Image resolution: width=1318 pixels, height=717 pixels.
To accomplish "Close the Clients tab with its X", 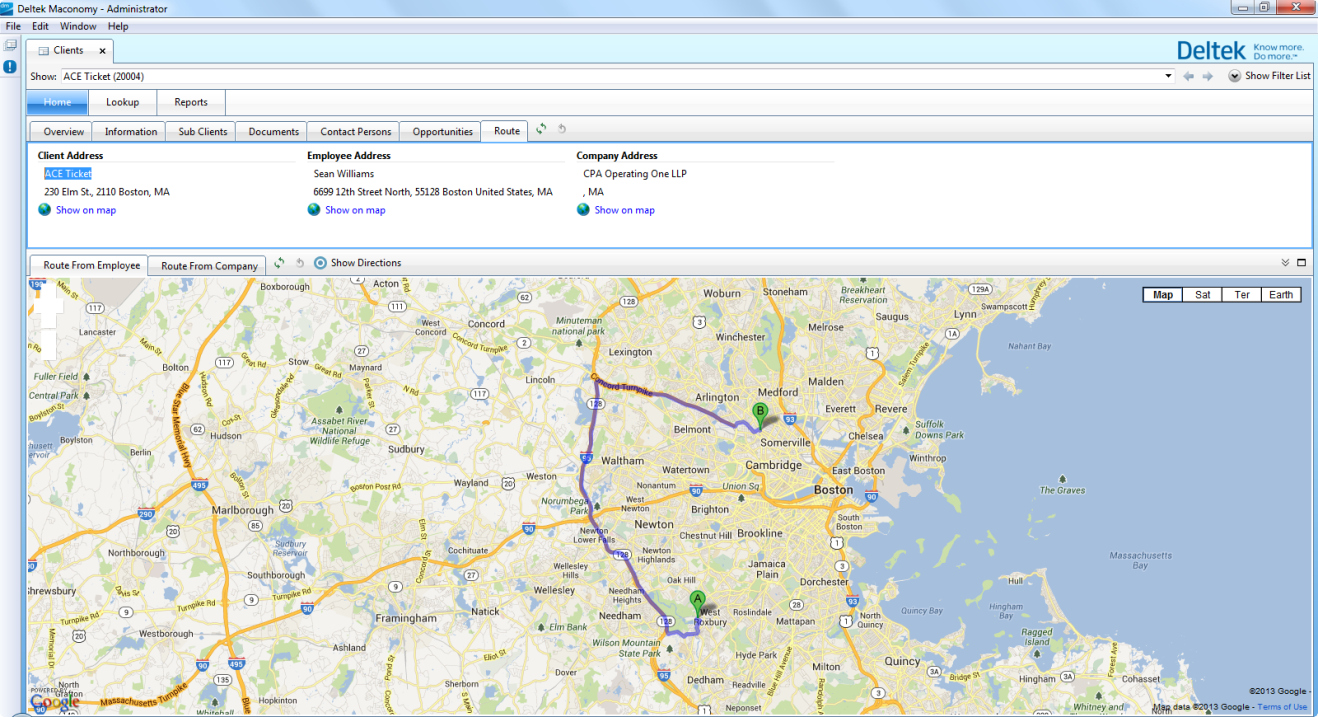I will 103,50.
